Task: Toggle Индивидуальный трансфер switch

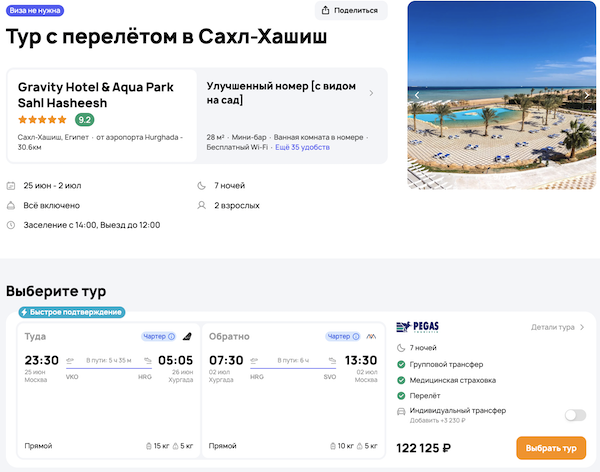Action: 574,415
